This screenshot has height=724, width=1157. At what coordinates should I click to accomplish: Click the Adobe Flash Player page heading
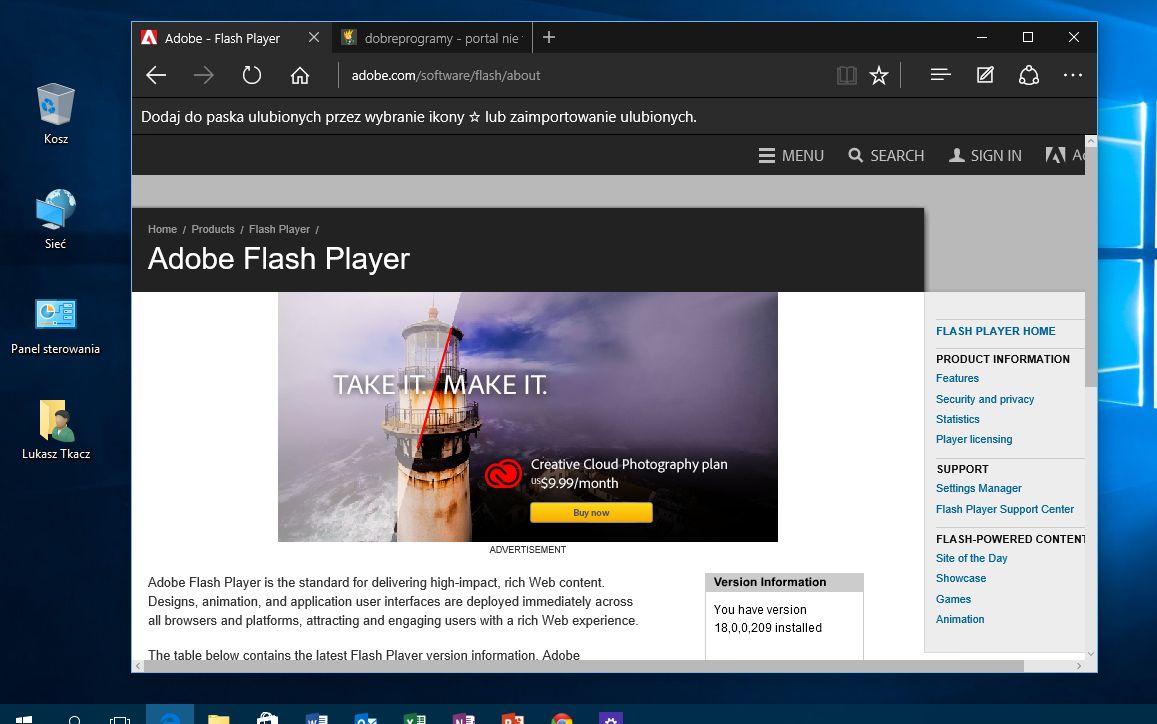[278, 259]
